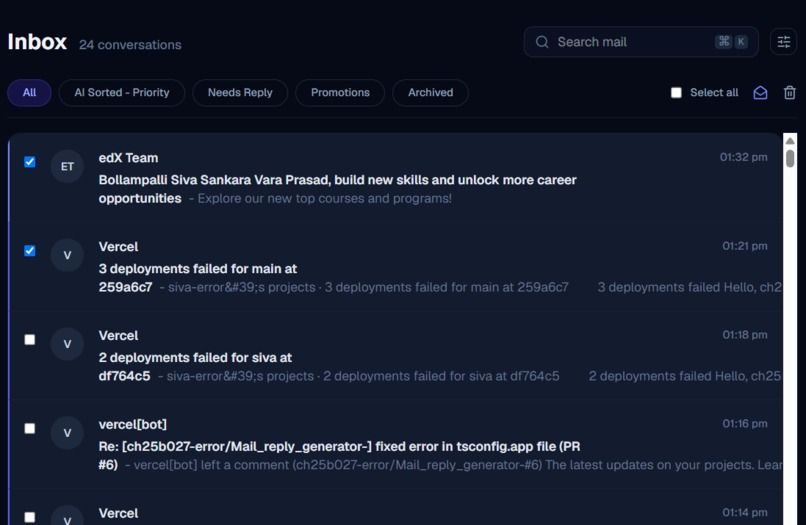This screenshot has height=525, width=806.
Task: Check the vercel[bot] email checkbox
Action: click(x=30, y=429)
